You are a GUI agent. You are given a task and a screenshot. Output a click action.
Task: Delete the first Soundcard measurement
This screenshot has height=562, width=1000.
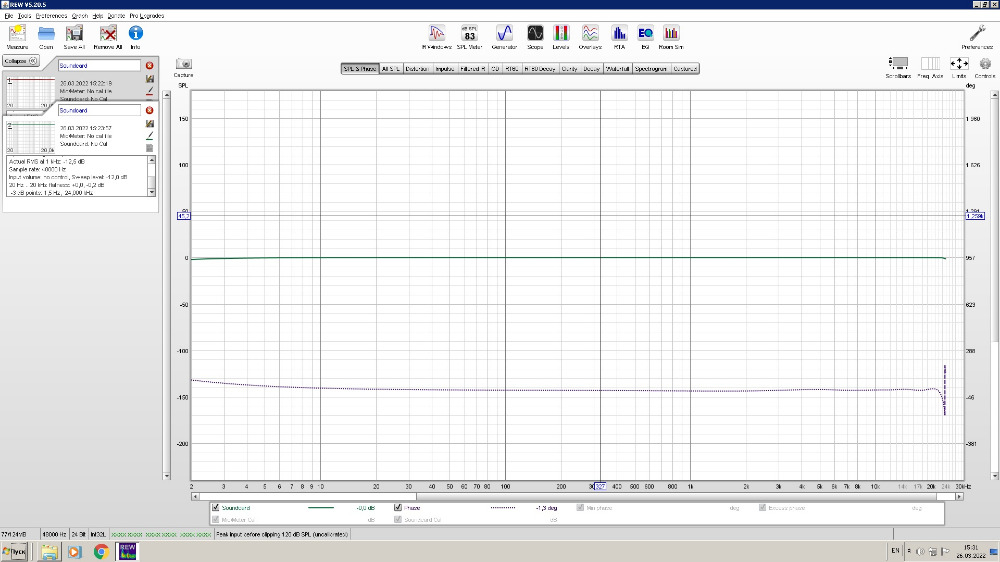click(x=149, y=66)
